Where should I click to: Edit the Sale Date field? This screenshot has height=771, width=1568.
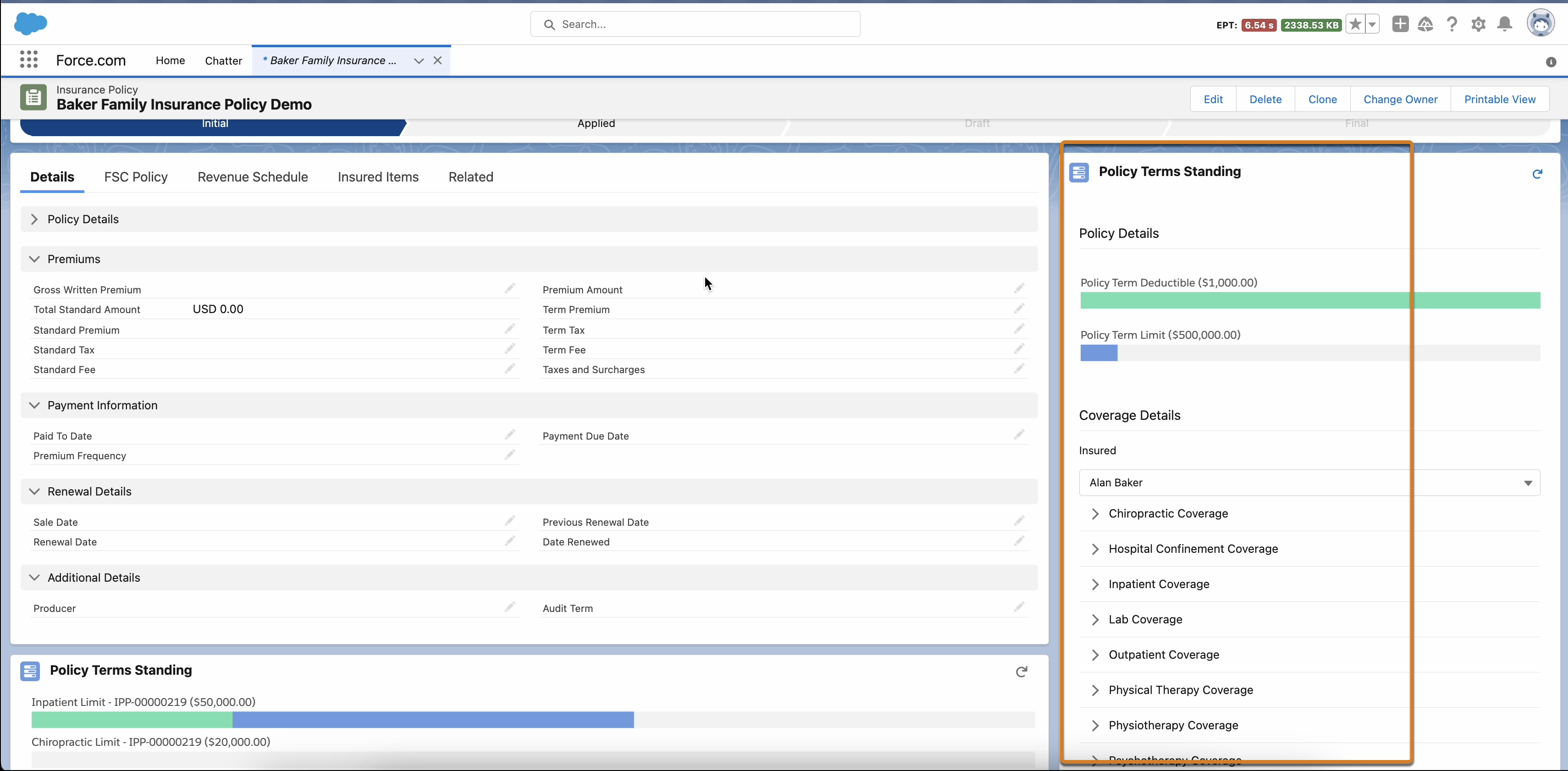[509, 521]
